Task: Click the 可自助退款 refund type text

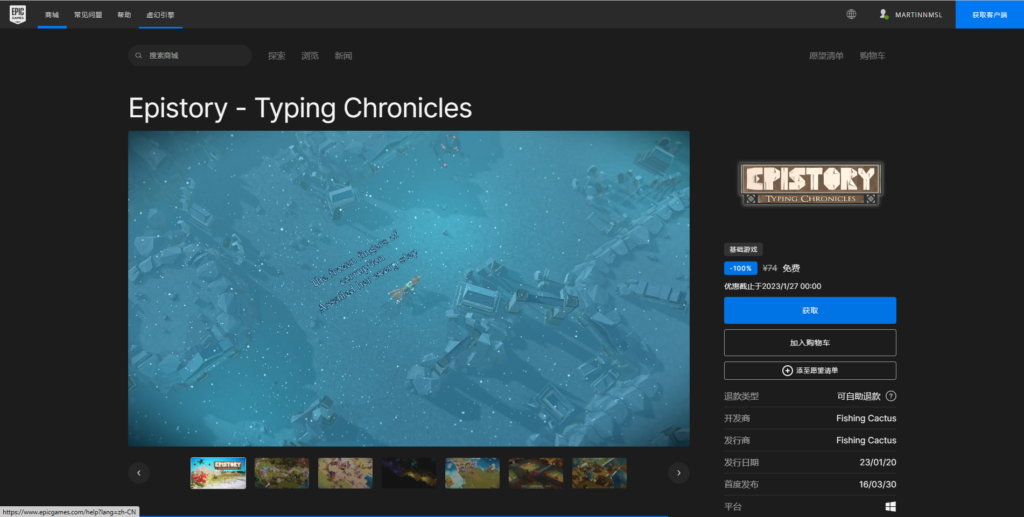Action: click(859, 396)
